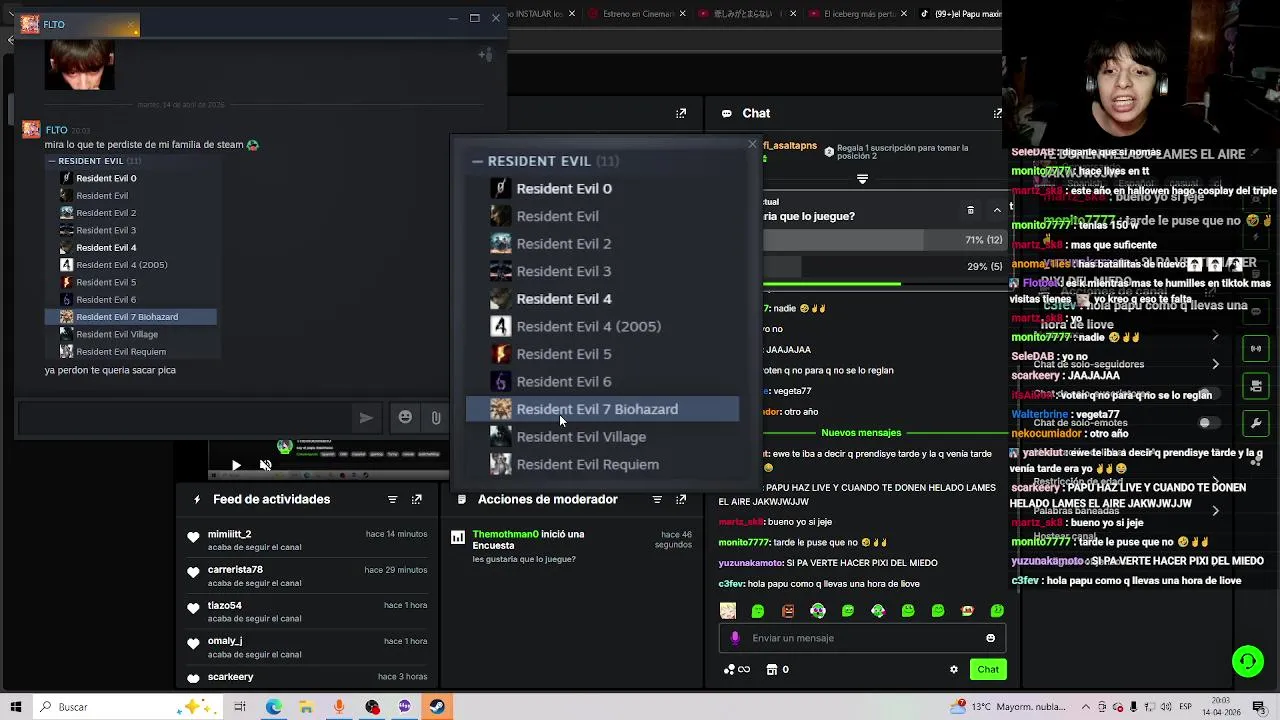Open Themothman0 profile link in moderator actions
The width and height of the screenshot is (1280, 720).
pos(505,534)
